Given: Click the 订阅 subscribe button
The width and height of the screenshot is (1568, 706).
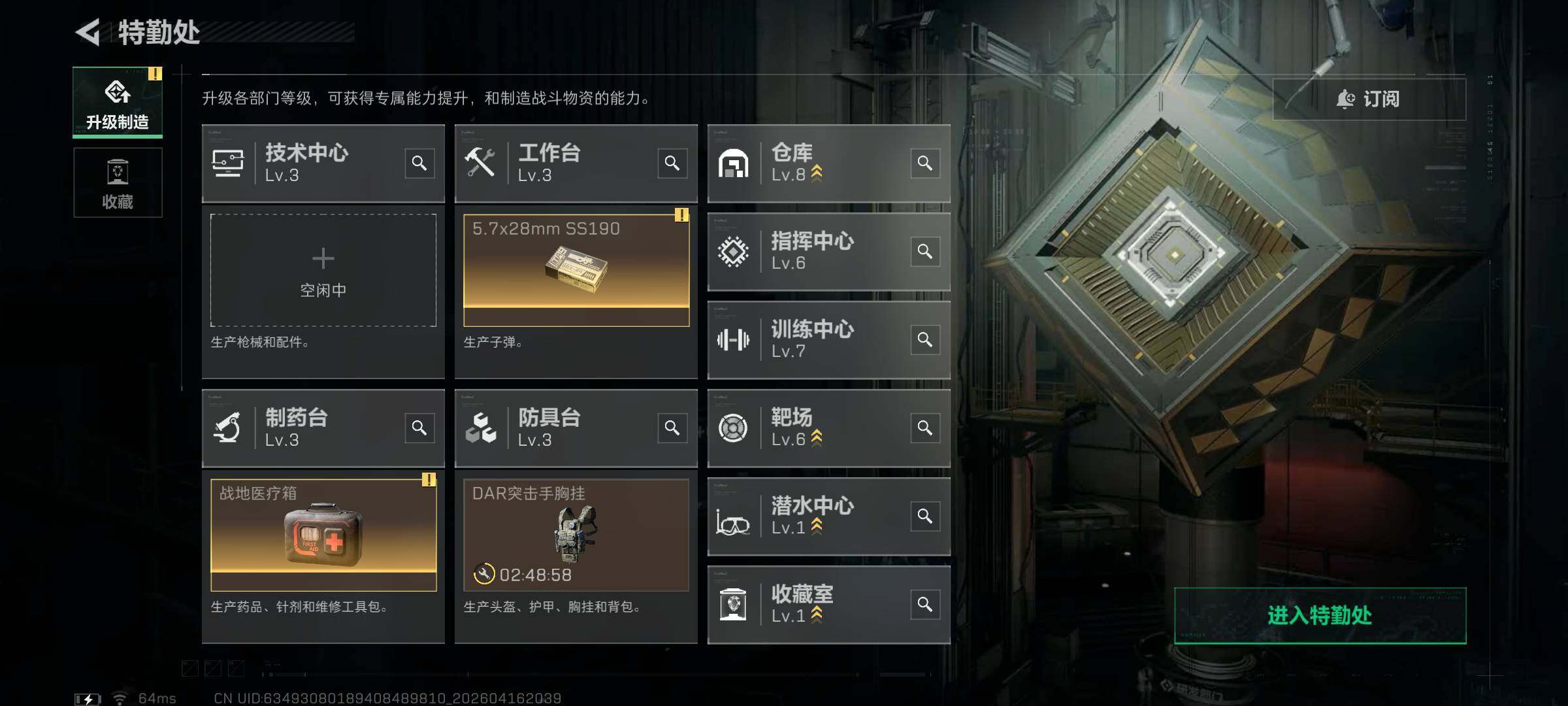Looking at the screenshot, I should [x=1369, y=99].
